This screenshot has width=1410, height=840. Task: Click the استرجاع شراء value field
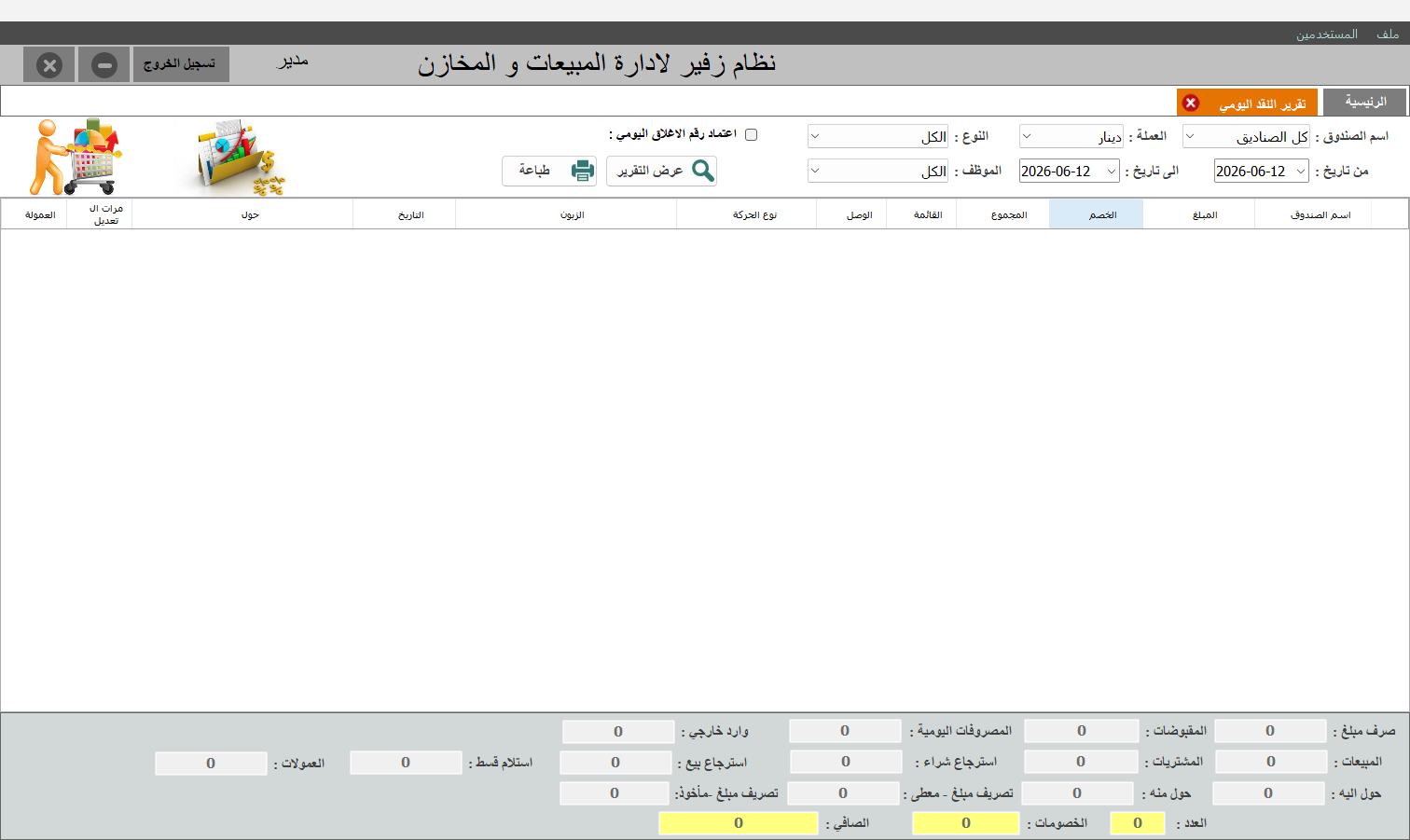click(846, 762)
